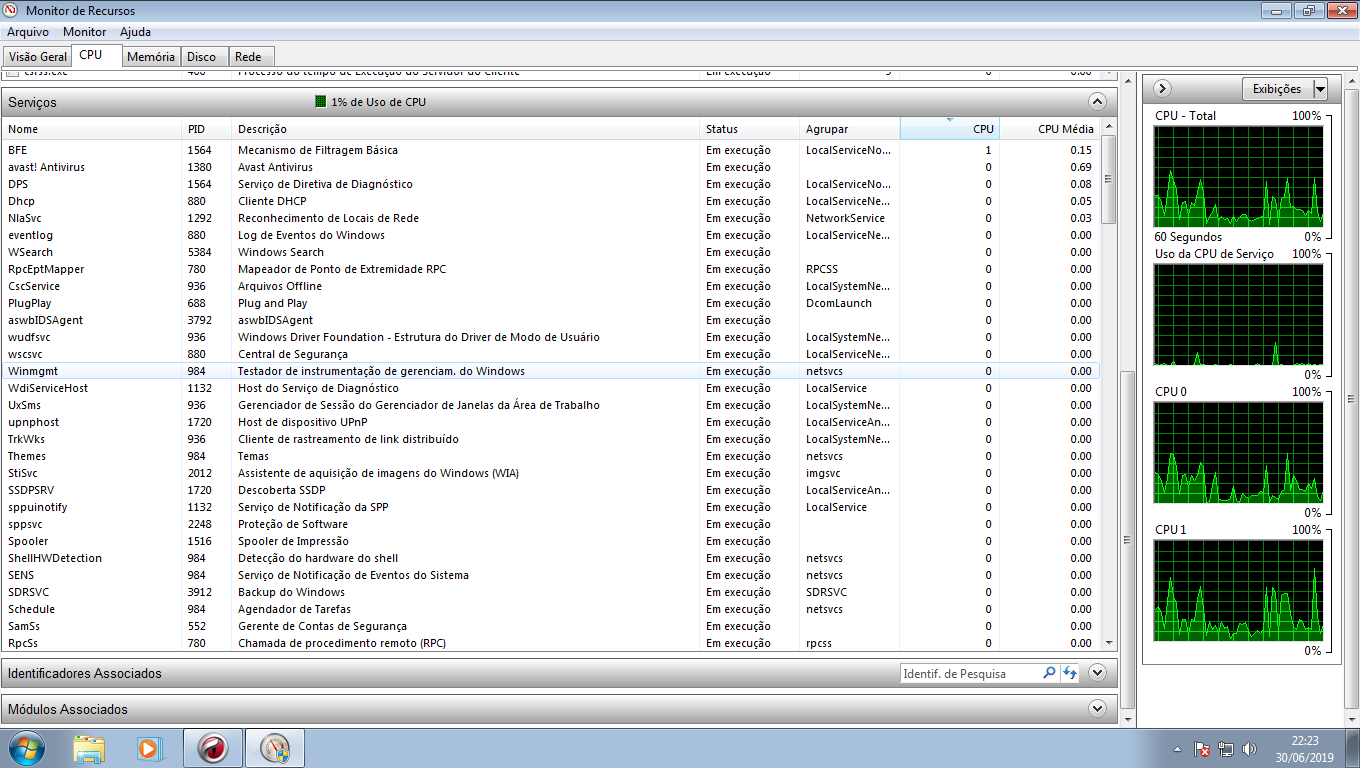Screen dimensions: 1360x768
Task: Open the Ajuda menu
Action: (x=135, y=32)
